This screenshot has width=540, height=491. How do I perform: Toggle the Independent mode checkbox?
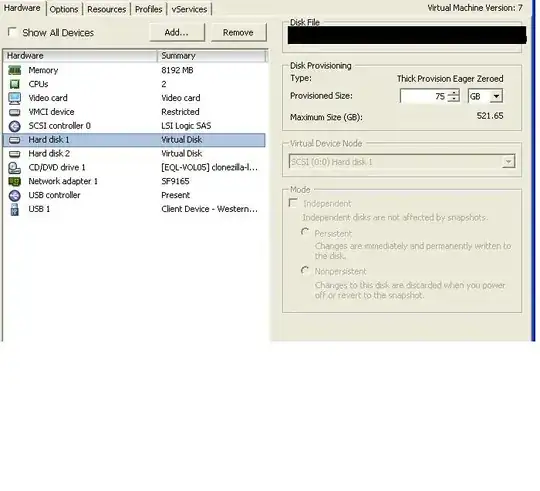point(293,203)
